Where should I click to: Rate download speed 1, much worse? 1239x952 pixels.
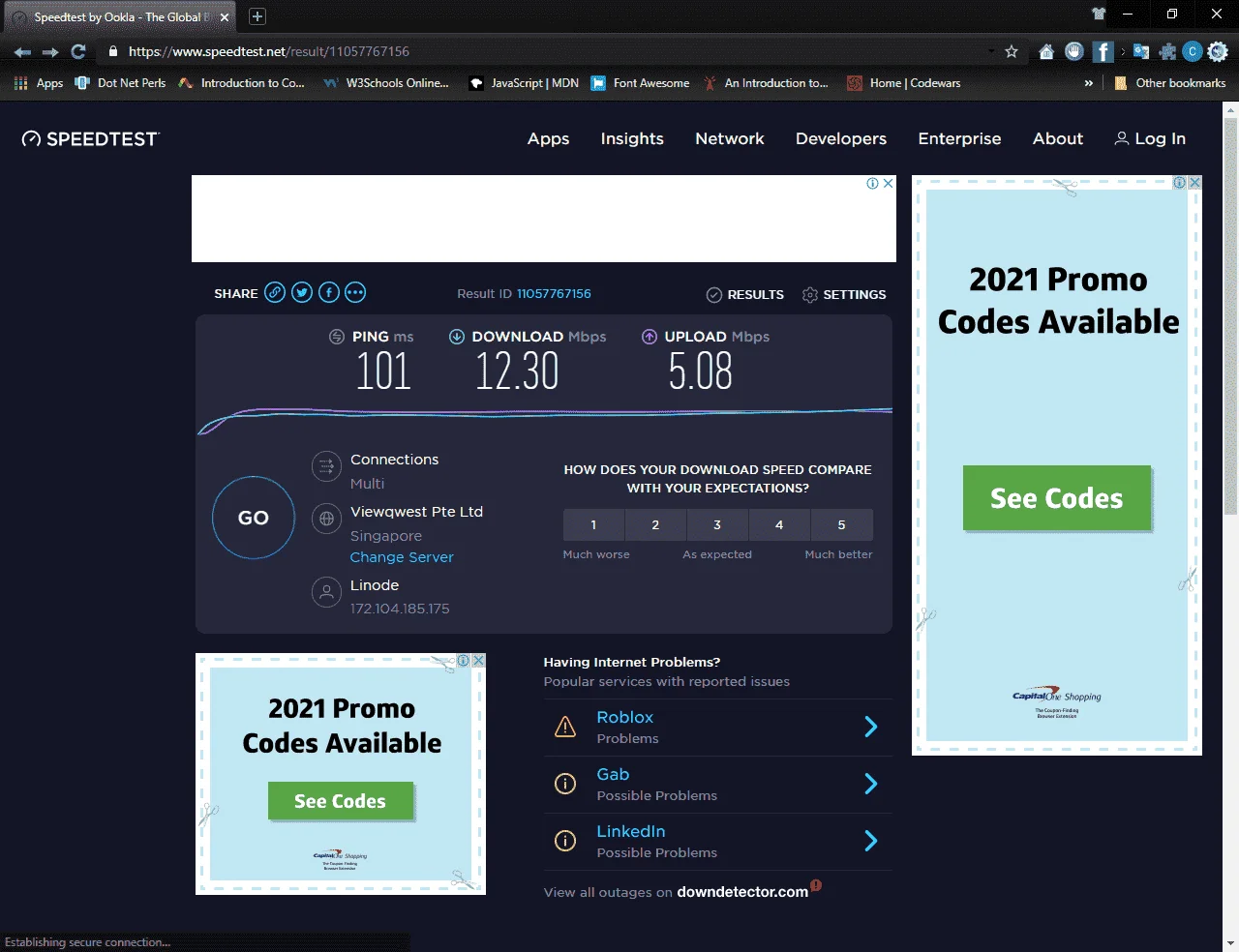tap(593, 524)
